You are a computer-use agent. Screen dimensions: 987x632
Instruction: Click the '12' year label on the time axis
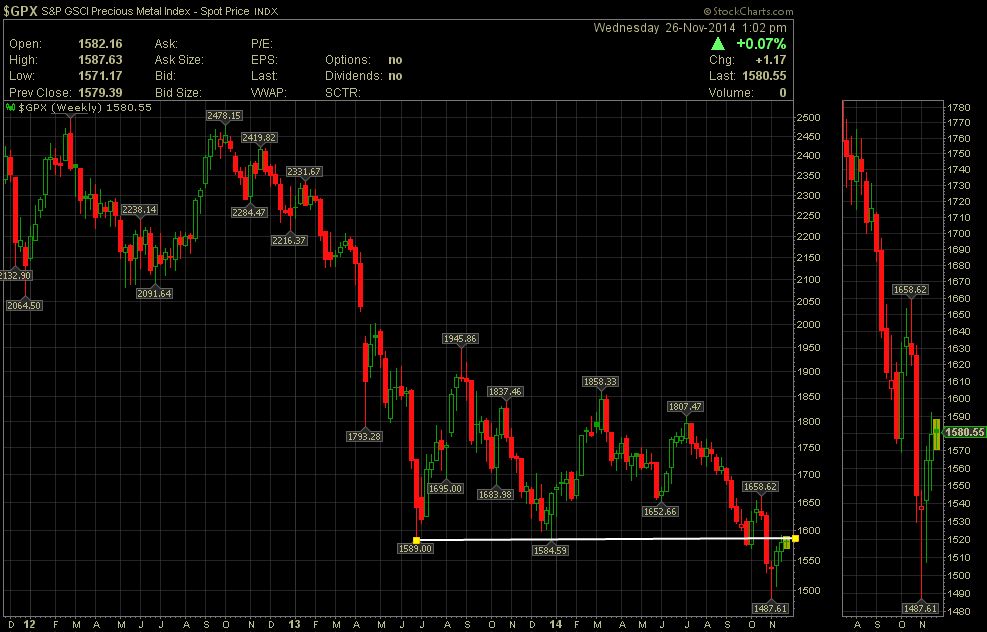[29, 625]
